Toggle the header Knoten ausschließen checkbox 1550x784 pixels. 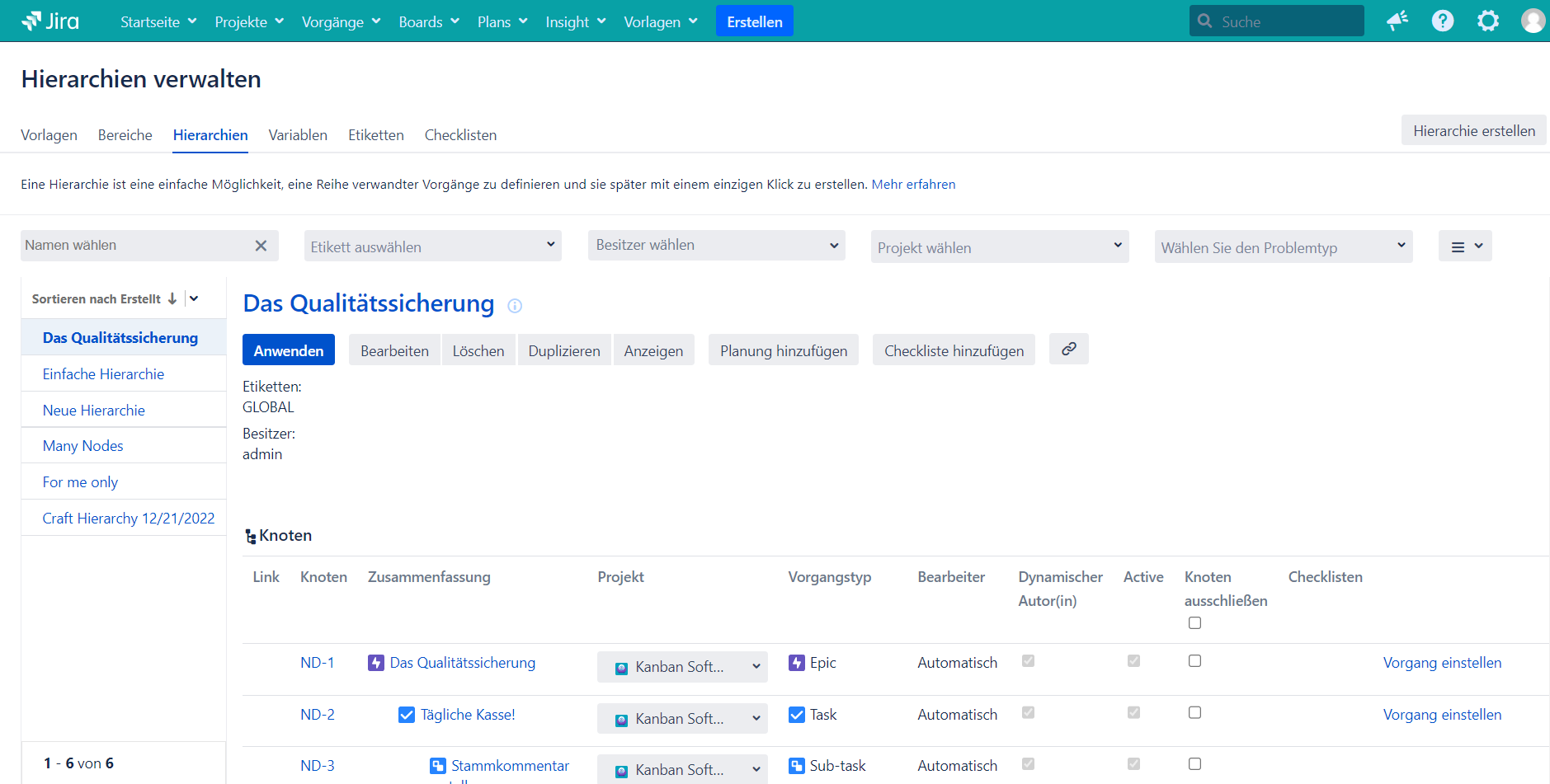pyautogui.click(x=1194, y=623)
